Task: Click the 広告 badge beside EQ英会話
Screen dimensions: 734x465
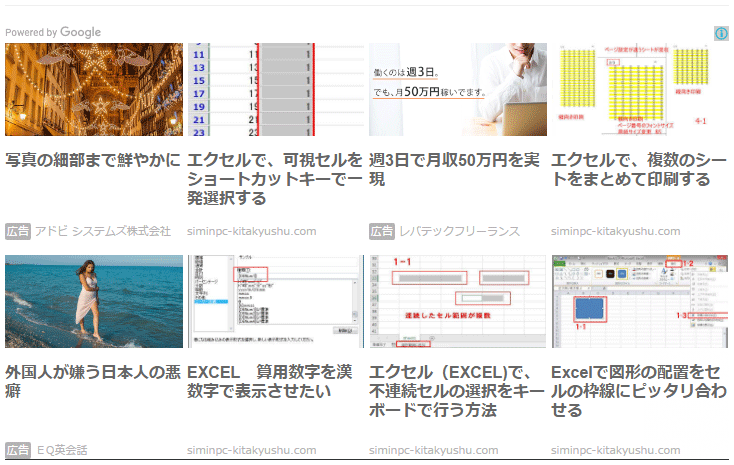Action: tap(18, 450)
